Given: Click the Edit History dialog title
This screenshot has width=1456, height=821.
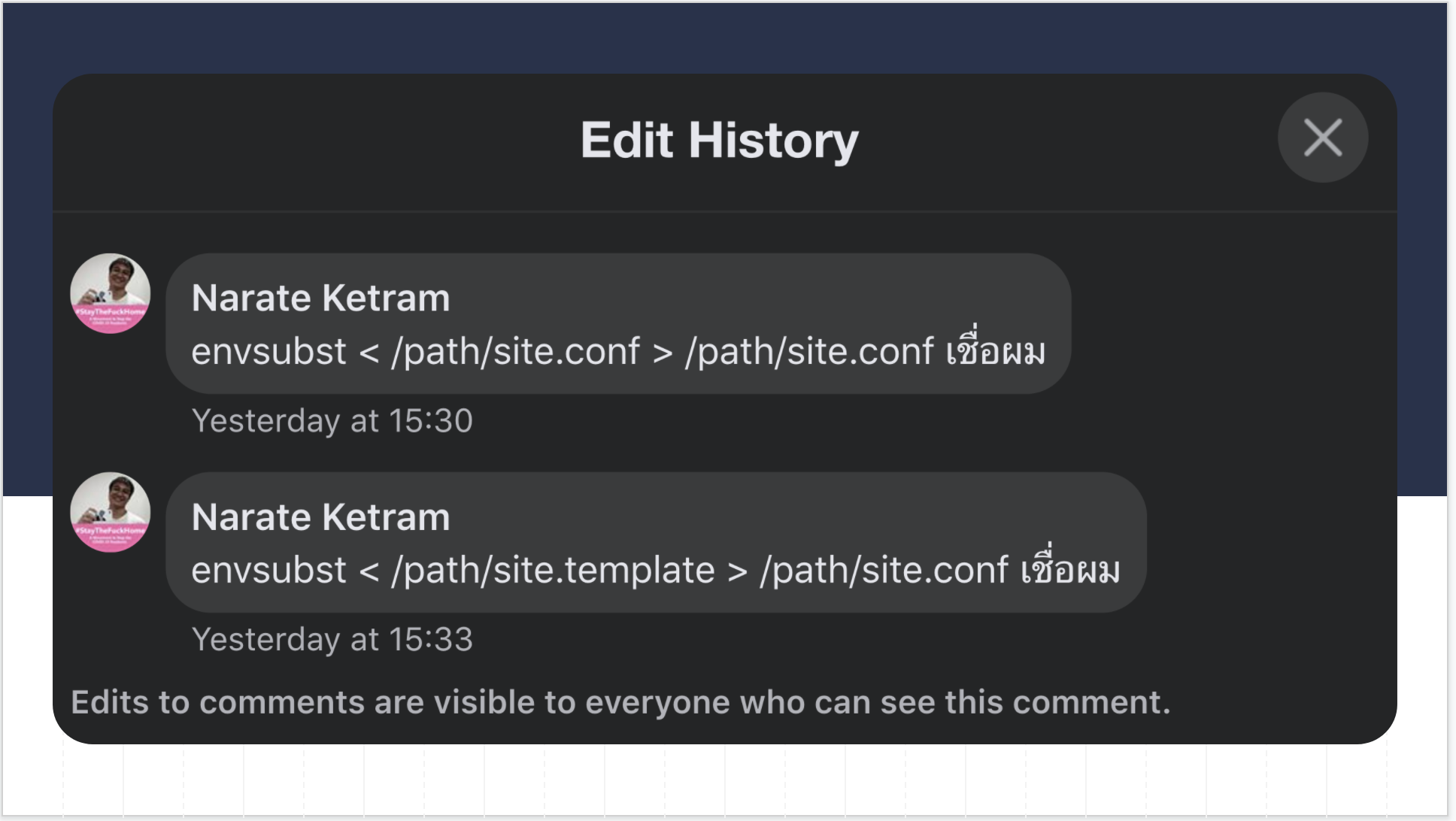Looking at the screenshot, I should pyautogui.click(x=720, y=140).
